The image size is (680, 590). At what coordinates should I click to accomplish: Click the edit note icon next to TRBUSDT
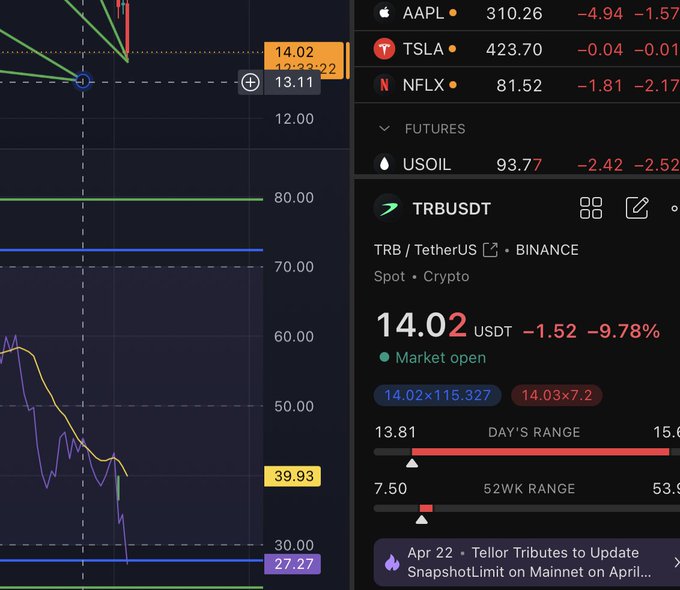(637, 208)
